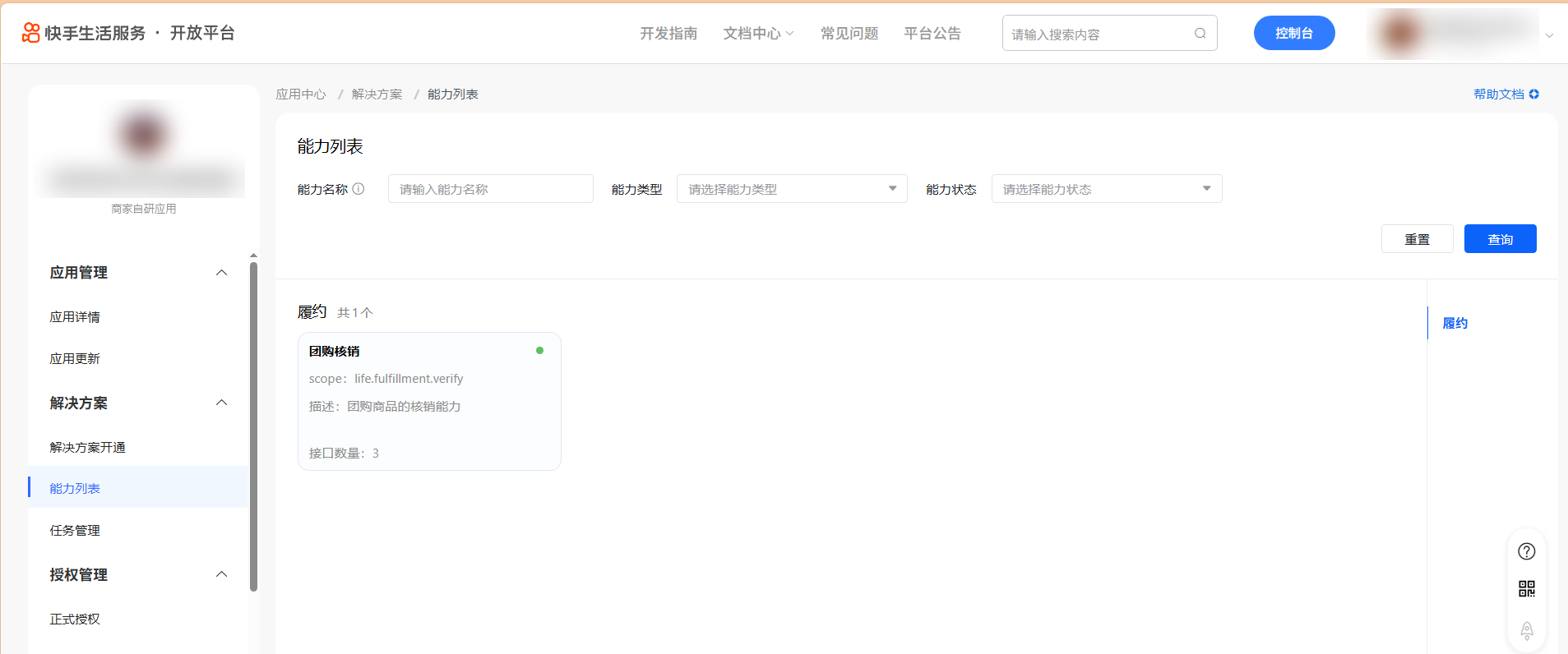The height and width of the screenshot is (654, 1568).
Task: Click green status dot on 团购核销 card
Action: coord(539,351)
